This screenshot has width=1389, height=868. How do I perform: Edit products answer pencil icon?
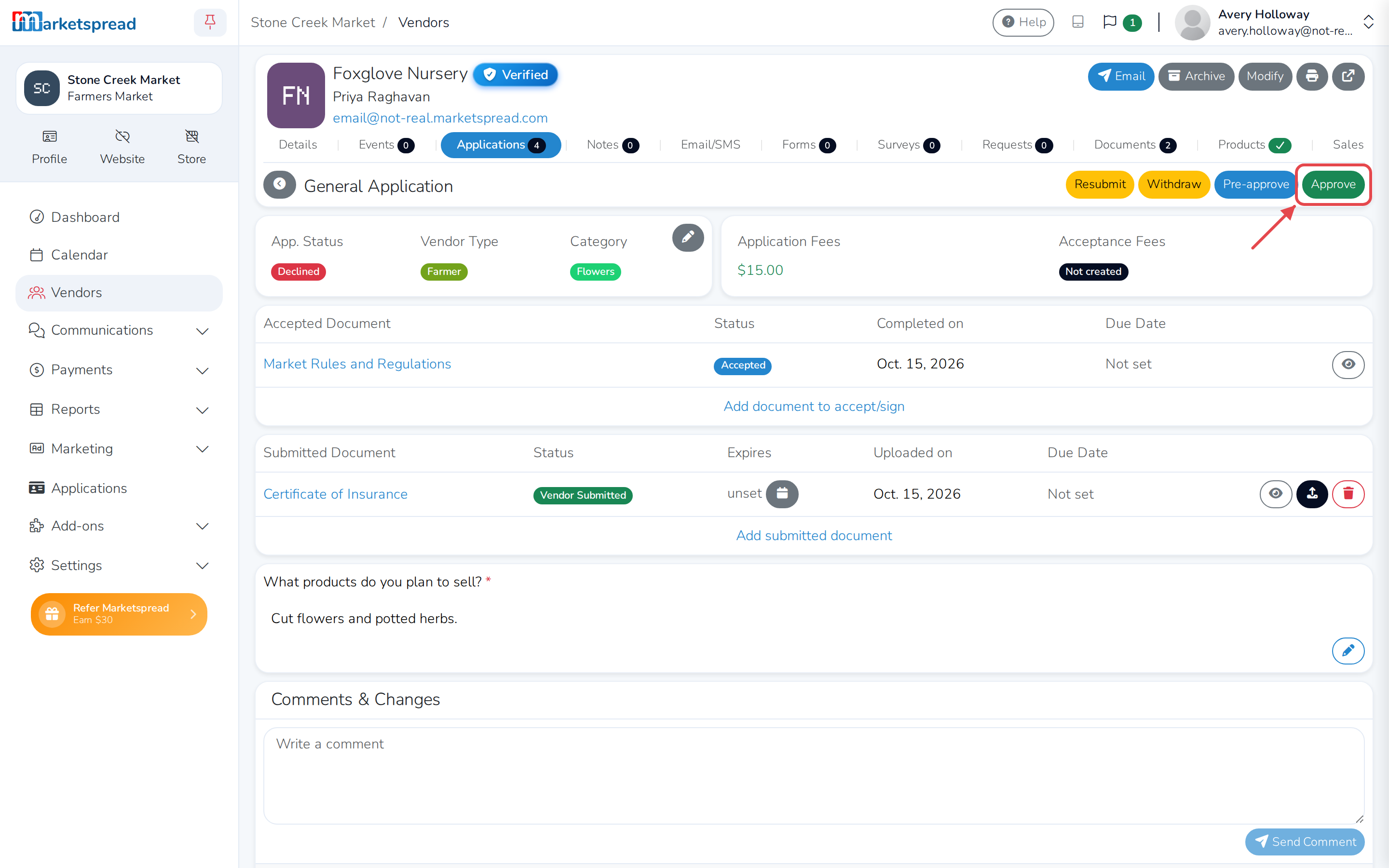click(1348, 651)
